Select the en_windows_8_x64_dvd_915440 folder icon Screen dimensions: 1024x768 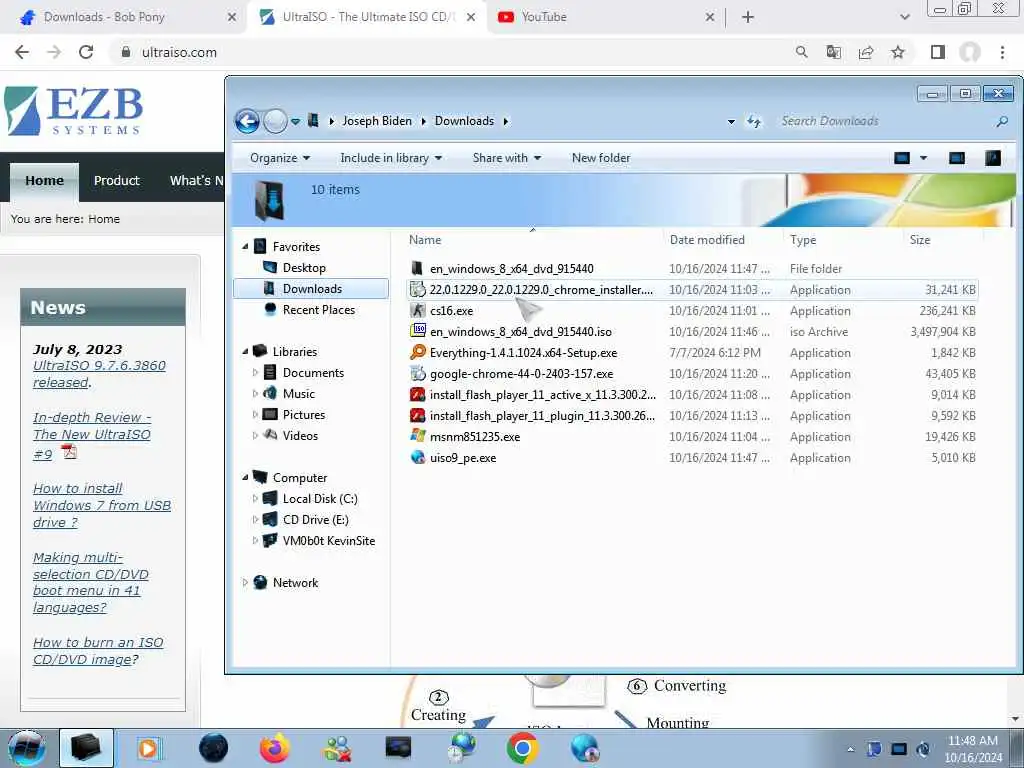coord(418,268)
